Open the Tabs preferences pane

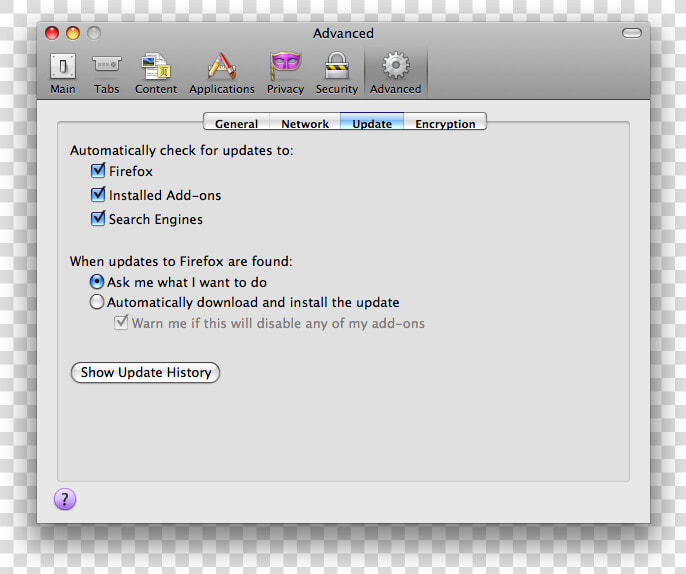pyautogui.click(x=106, y=74)
